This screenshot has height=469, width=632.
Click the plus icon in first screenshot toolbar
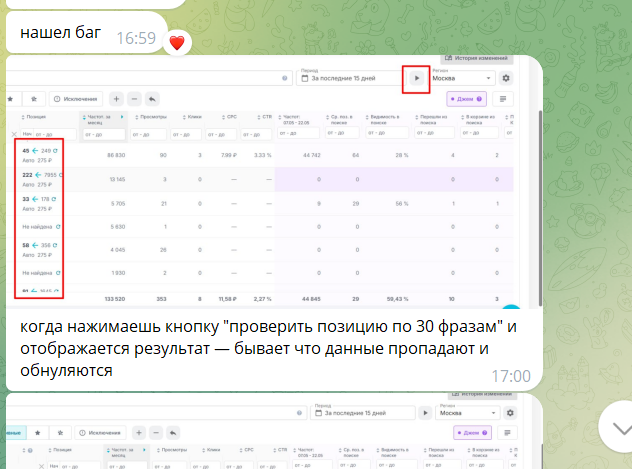tap(116, 99)
